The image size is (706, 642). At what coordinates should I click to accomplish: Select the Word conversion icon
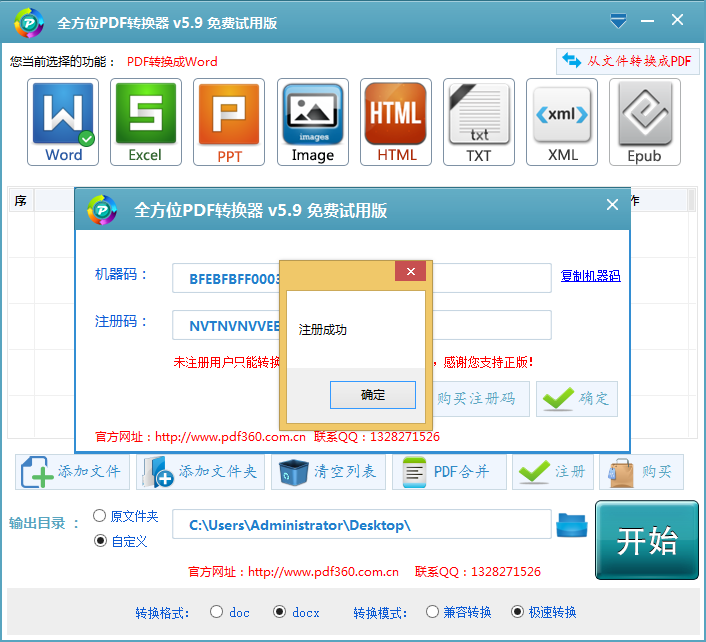click(63, 122)
